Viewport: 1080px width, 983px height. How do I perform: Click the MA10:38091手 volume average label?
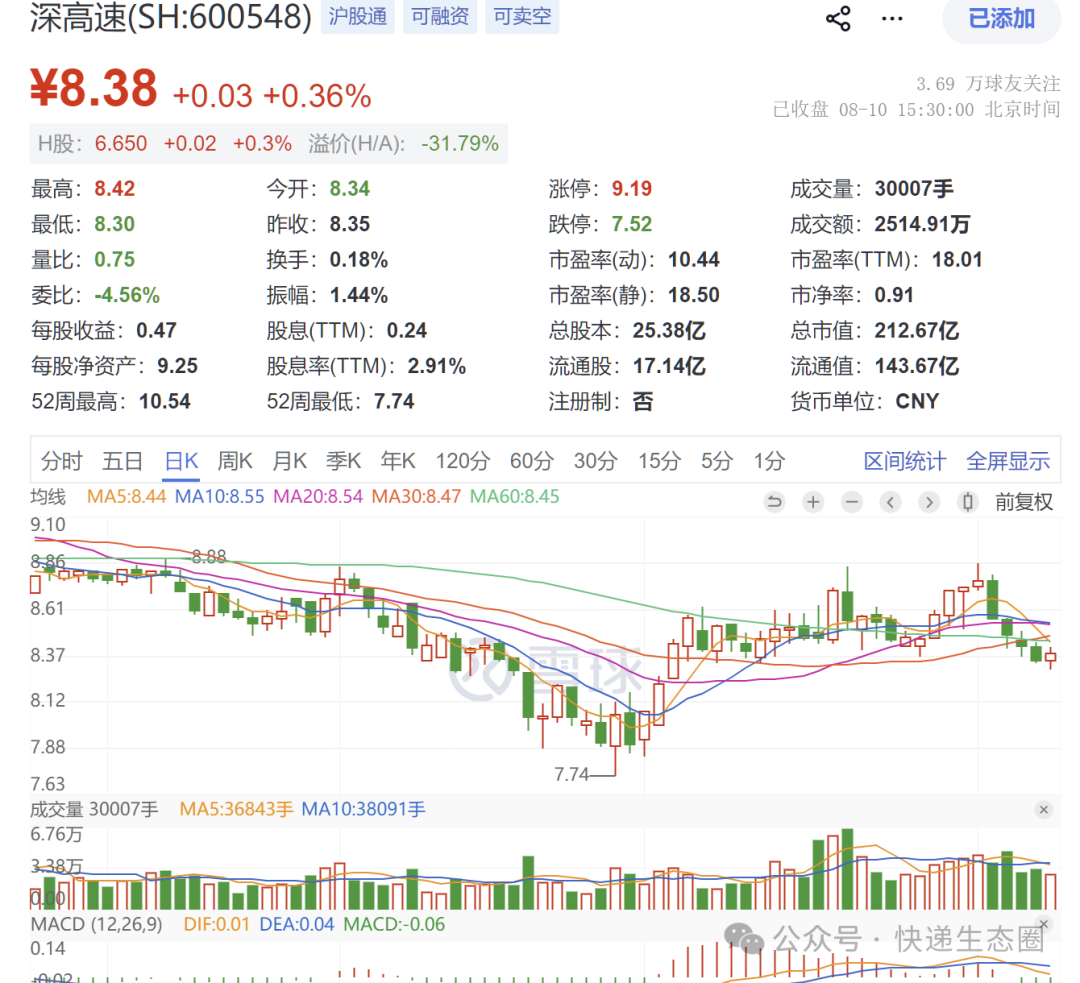coord(363,809)
